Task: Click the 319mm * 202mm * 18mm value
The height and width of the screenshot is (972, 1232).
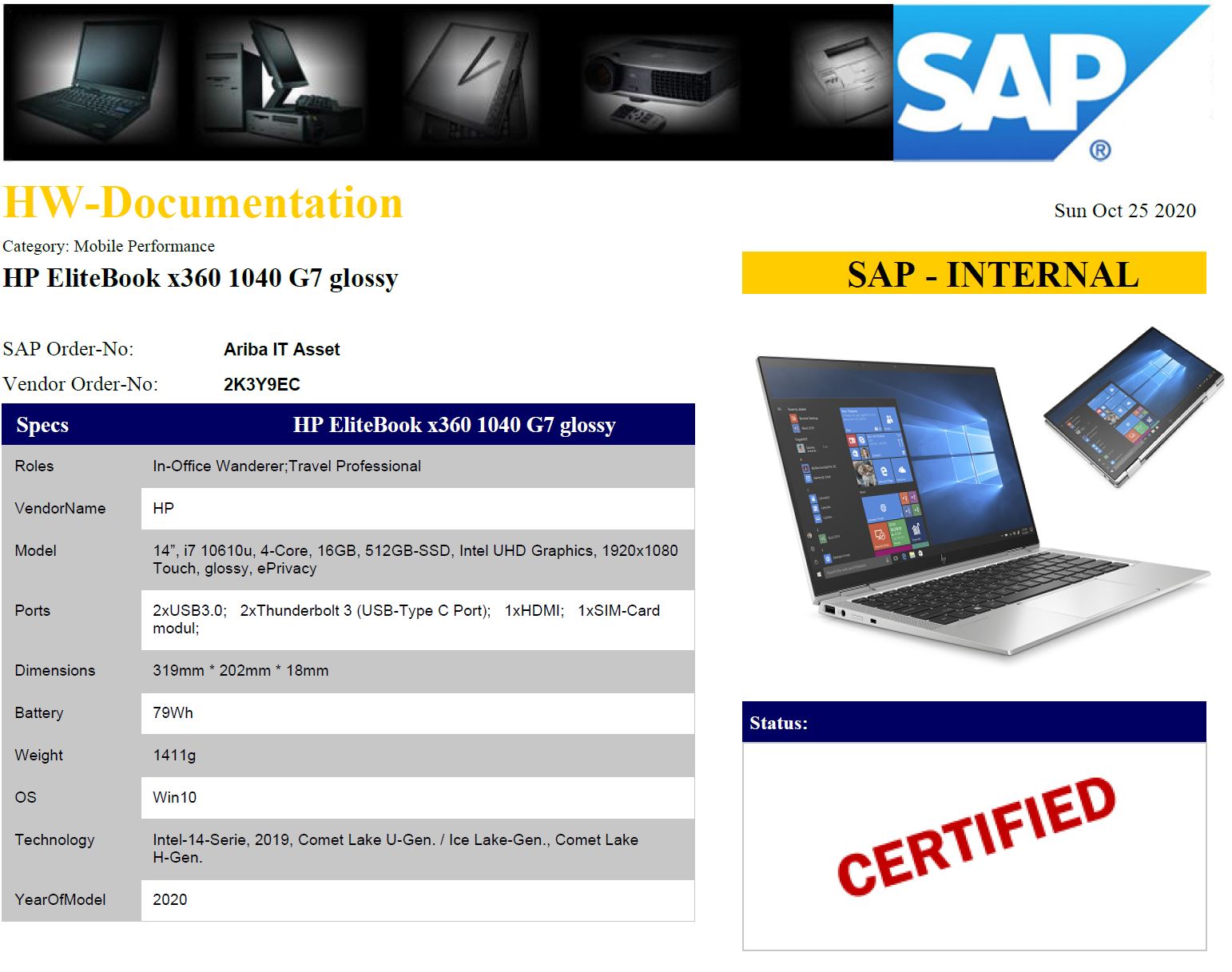Action: (240, 670)
